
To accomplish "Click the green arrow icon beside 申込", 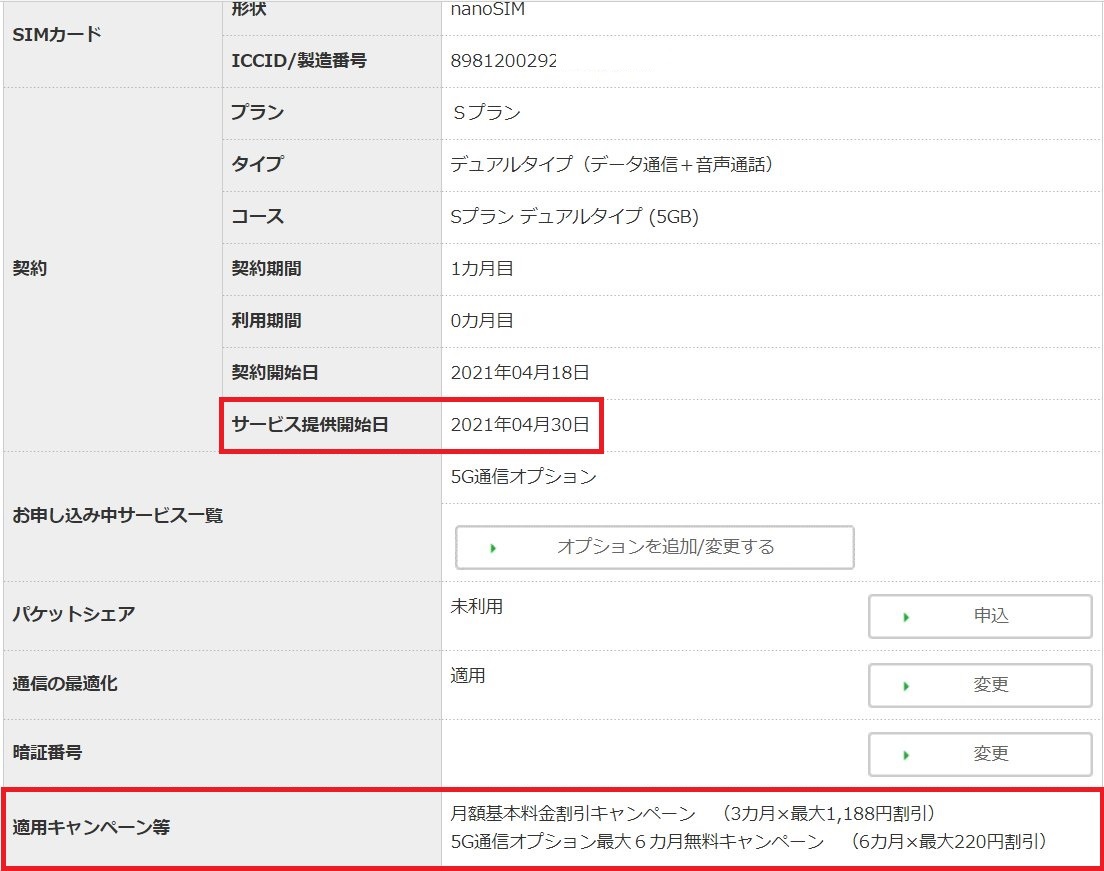I will (x=906, y=617).
